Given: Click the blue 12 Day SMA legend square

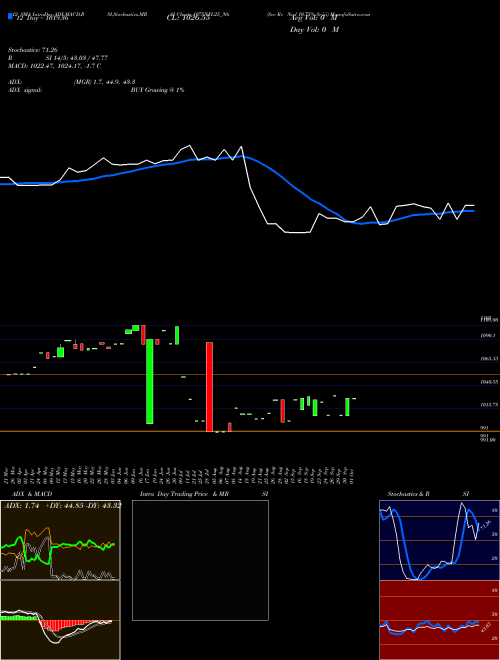Looking at the screenshot, I should 10,17.
